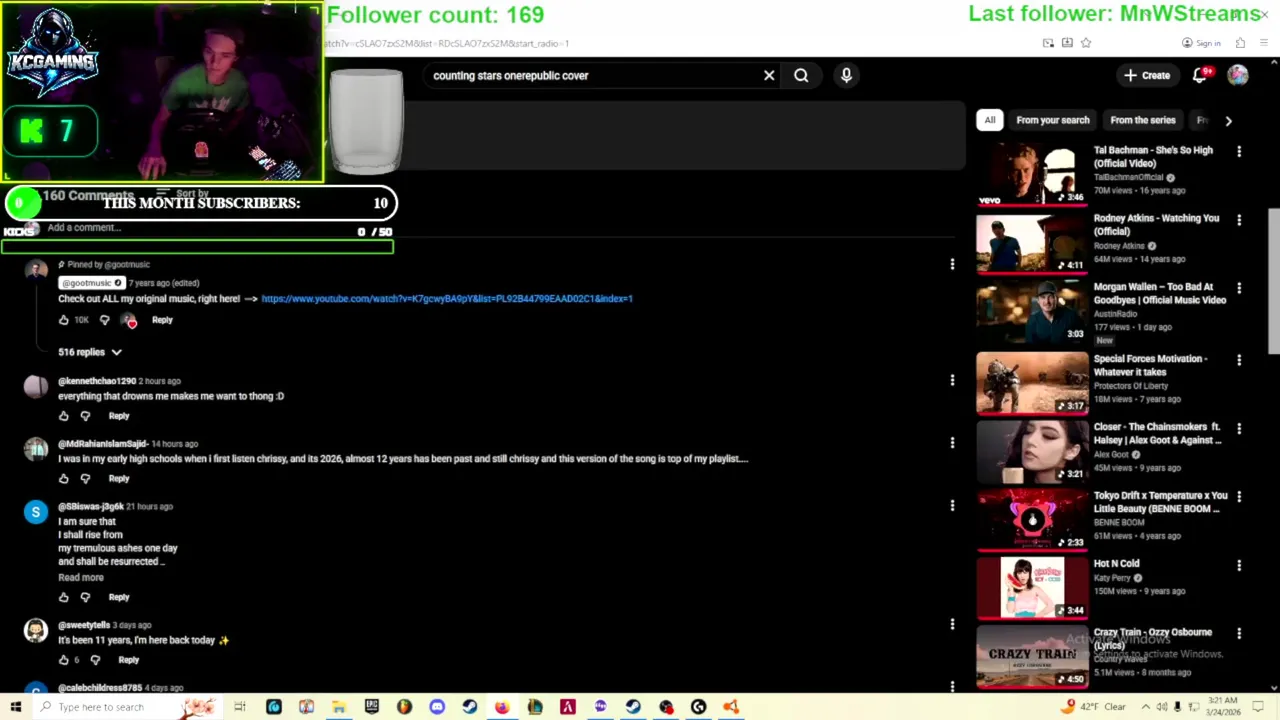Show more filter chips with right arrow
The image size is (1280, 720).
pos(1228,120)
